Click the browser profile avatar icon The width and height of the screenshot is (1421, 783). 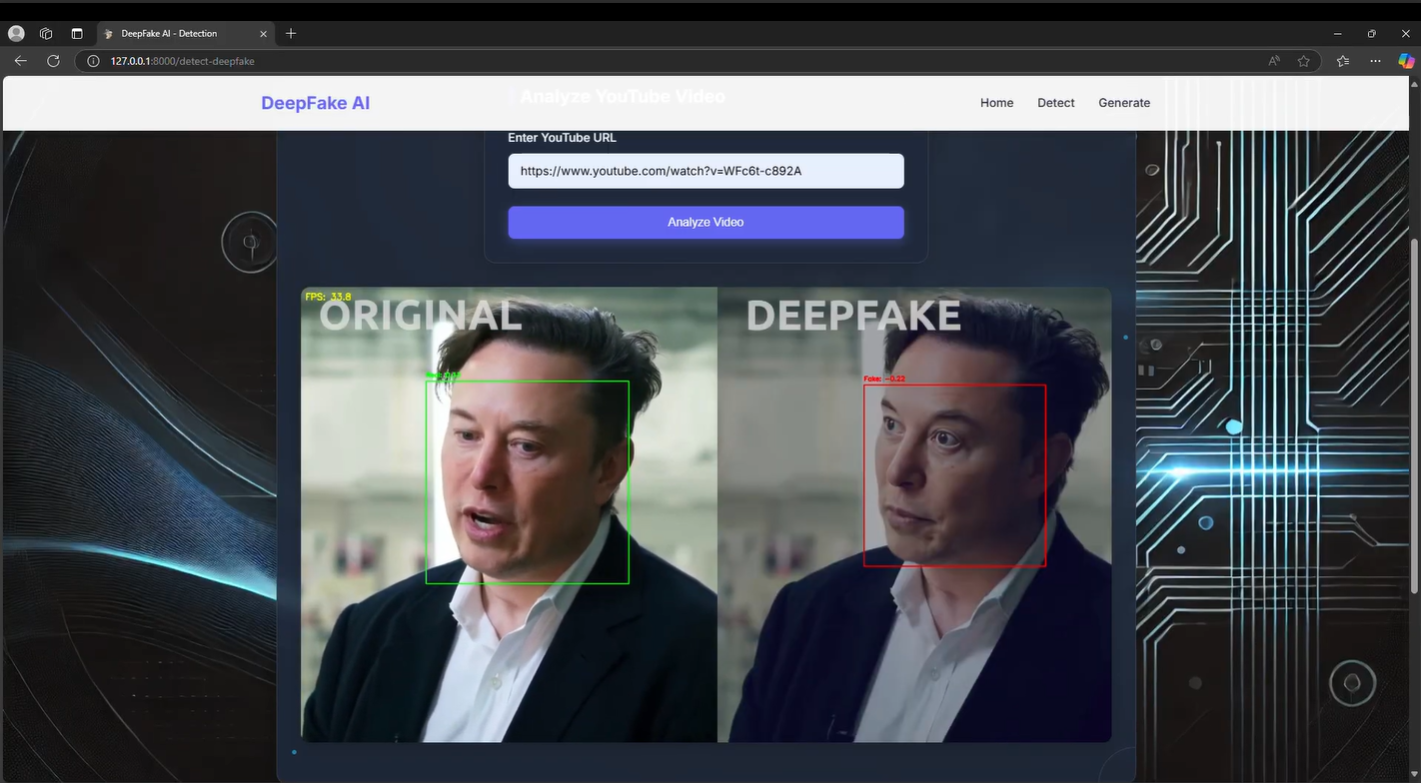tap(16, 33)
